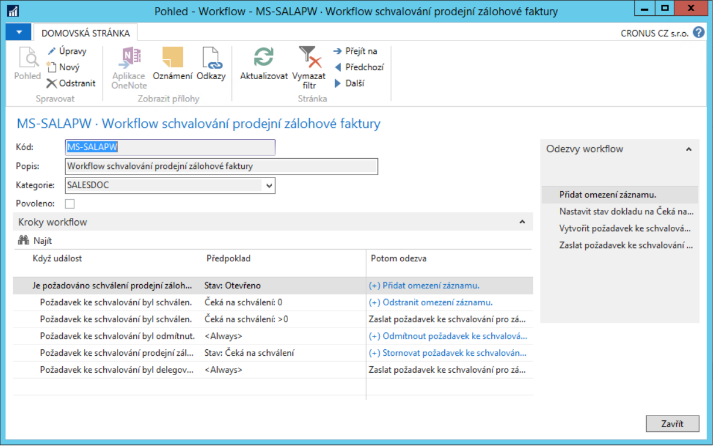Image resolution: width=713 pixels, height=446 pixels.
Task: Click the Najít binoculars icon
Action: 23,240
